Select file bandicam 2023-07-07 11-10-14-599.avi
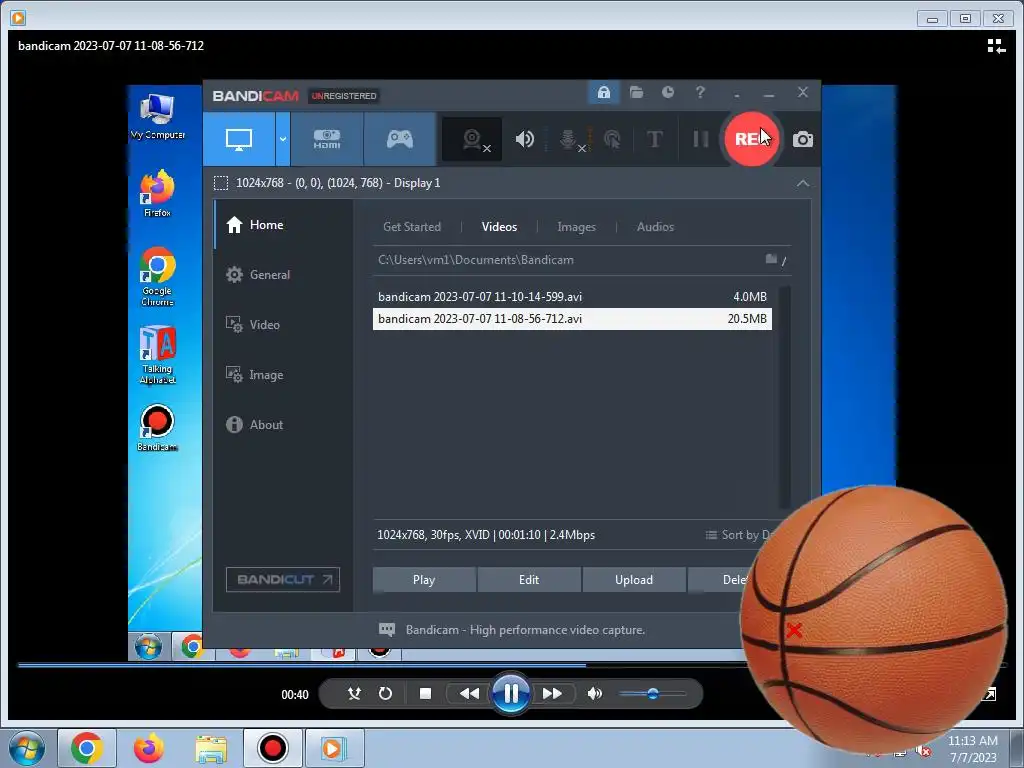This screenshot has width=1024, height=768. 572,296
